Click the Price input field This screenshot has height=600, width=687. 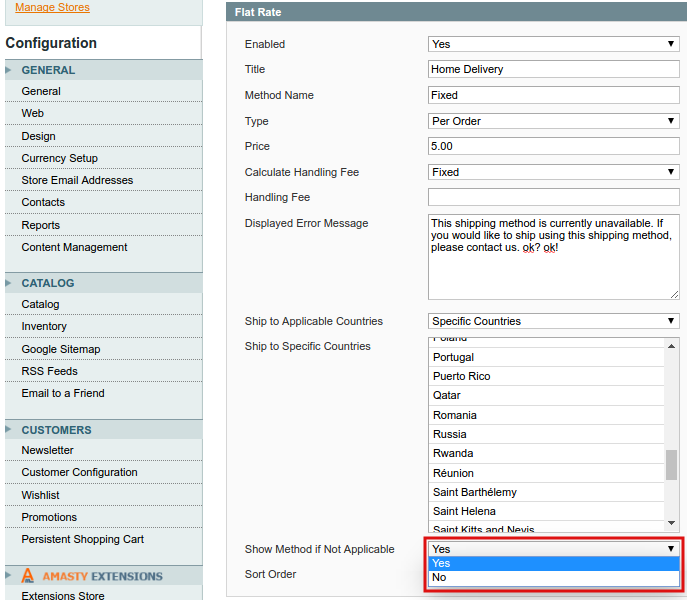pos(553,146)
